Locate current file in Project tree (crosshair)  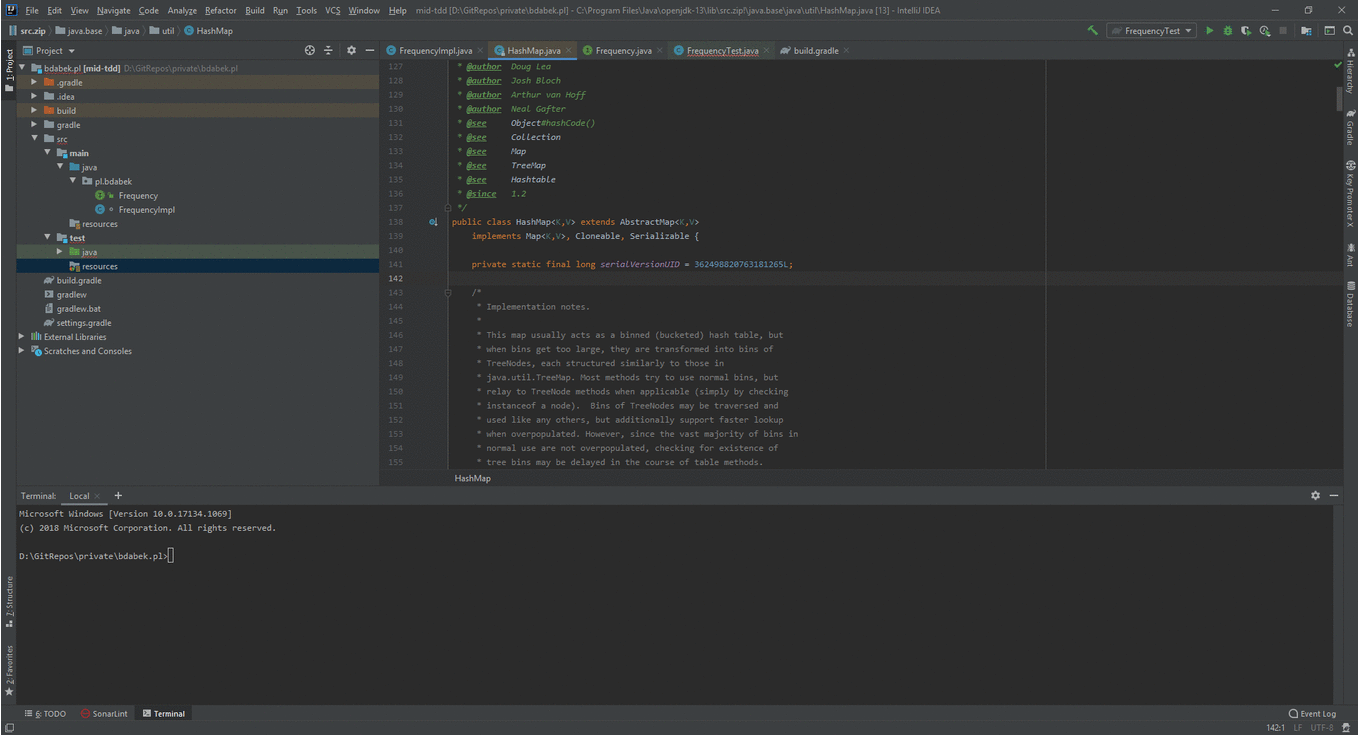pyautogui.click(x=310, y=50)
